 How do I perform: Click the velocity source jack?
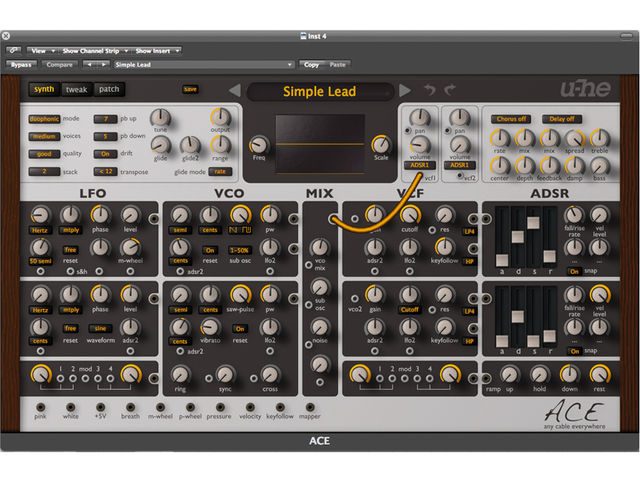(250, 407)
